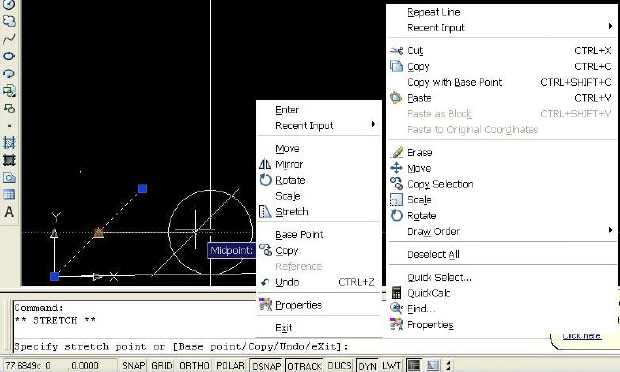The image size is (620, 372).
Task: Select the Revision Cloud tool in the draw toolbar
Action: (x=9, y=21)
